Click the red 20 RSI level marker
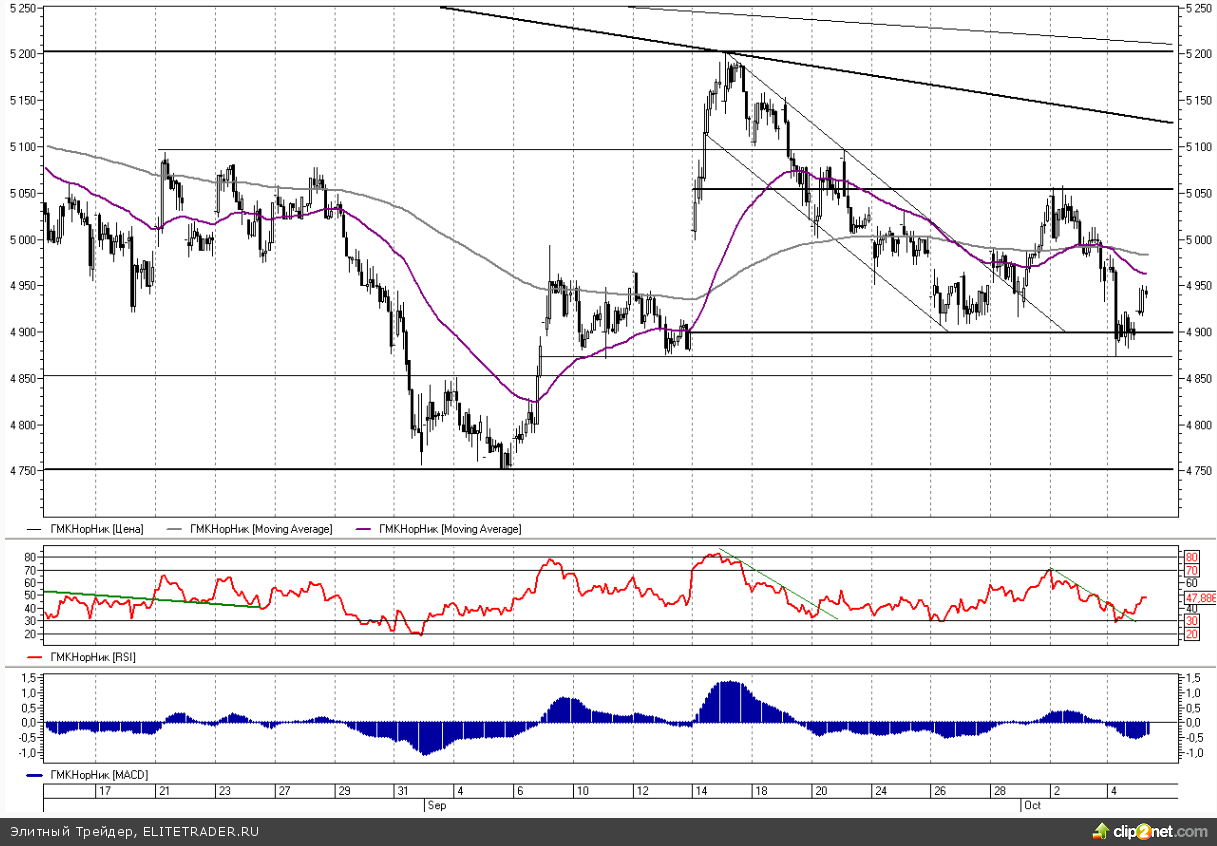 (x=1191, y=634)
